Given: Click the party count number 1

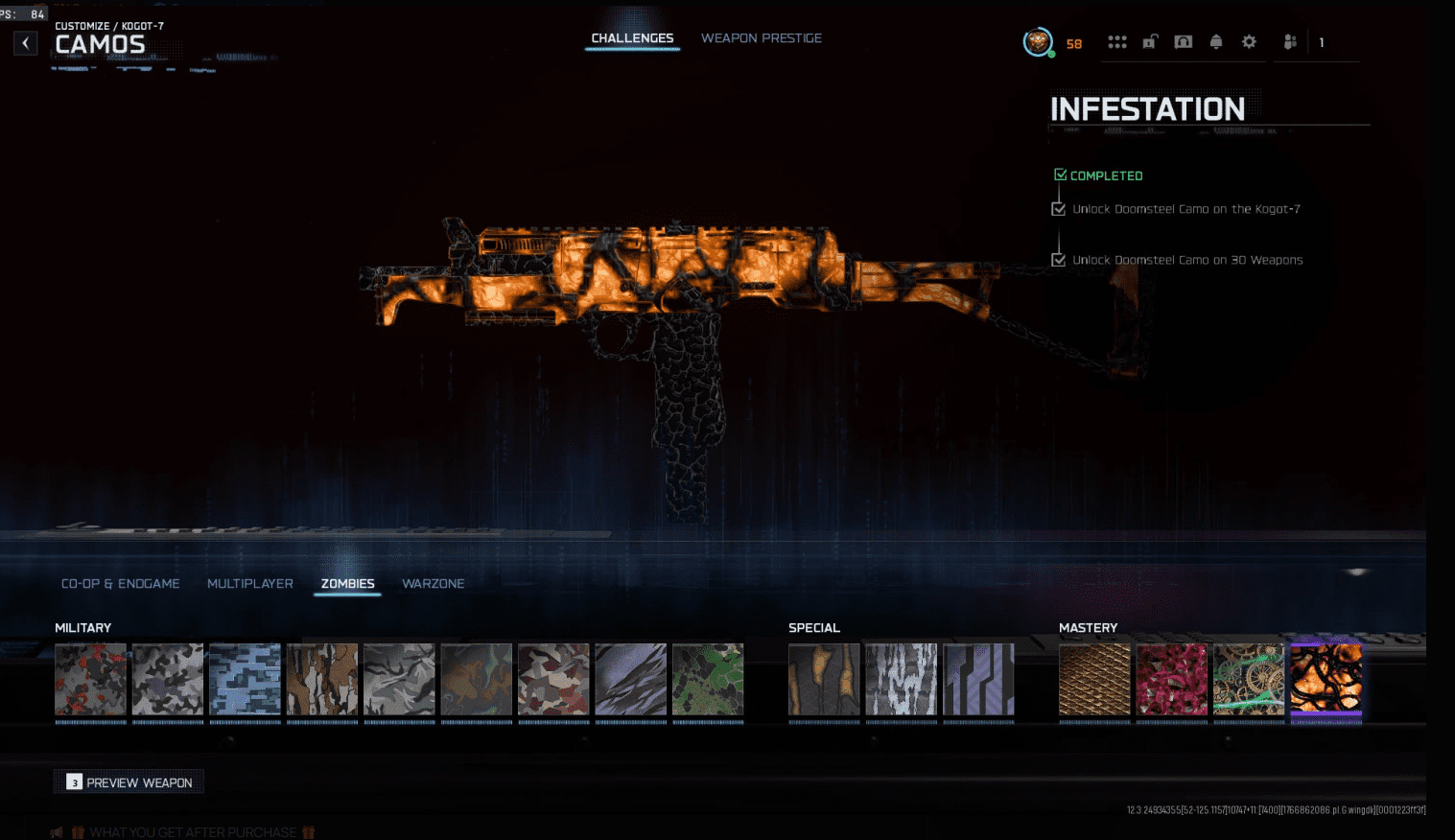Looking at the screenshot, I should coord(1322,43).
